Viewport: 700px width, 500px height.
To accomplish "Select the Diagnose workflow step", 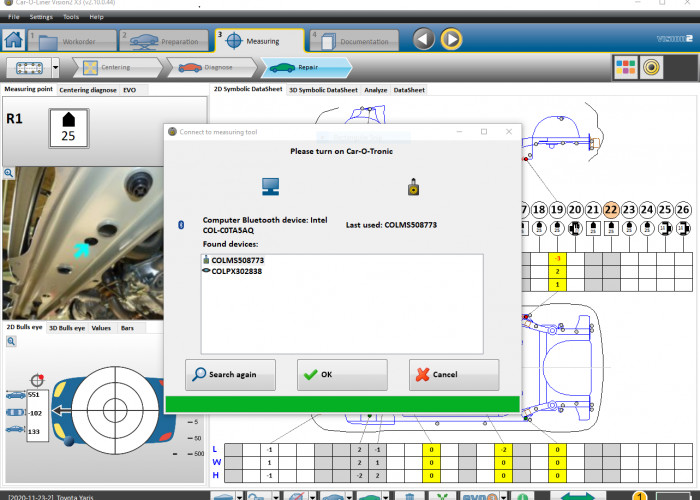I will [211, 67].
